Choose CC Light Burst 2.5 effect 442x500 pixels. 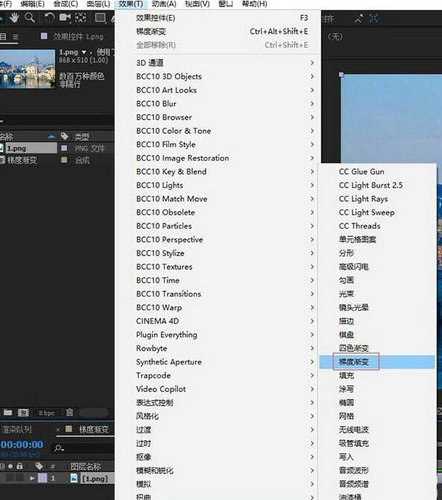click(378, 185)
